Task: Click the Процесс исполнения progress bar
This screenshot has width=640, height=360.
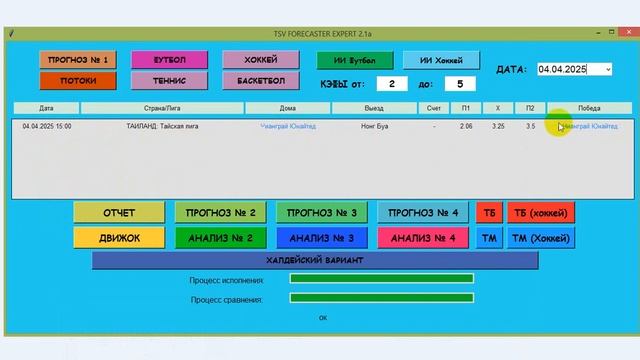Action: tap(382, 279)
